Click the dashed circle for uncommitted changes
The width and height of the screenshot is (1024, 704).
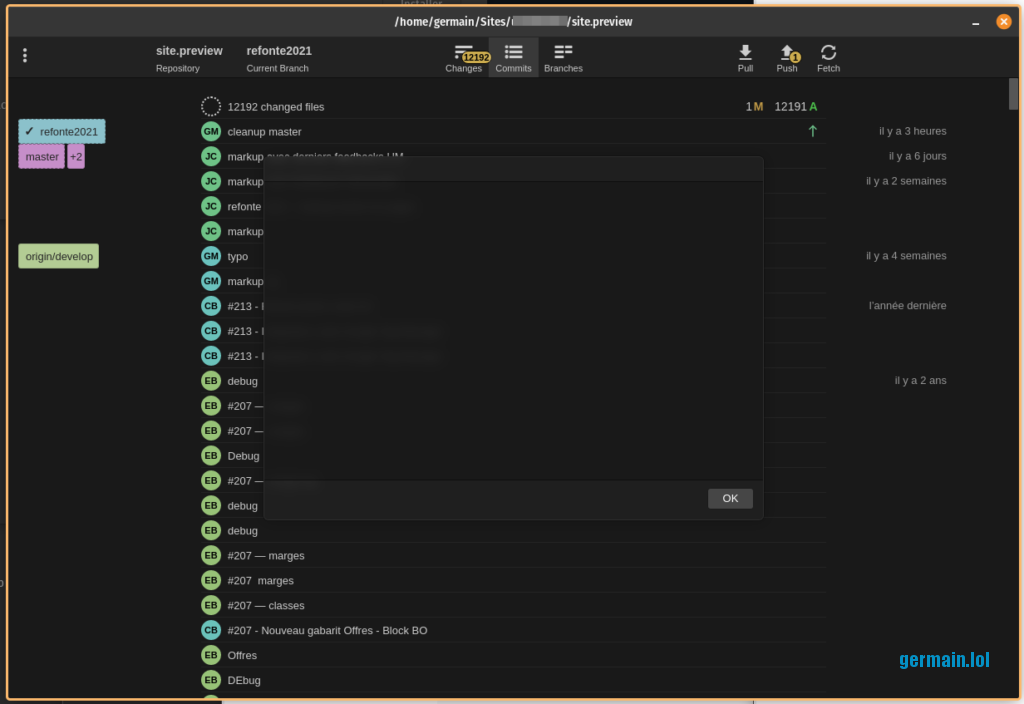pos(211,106)
